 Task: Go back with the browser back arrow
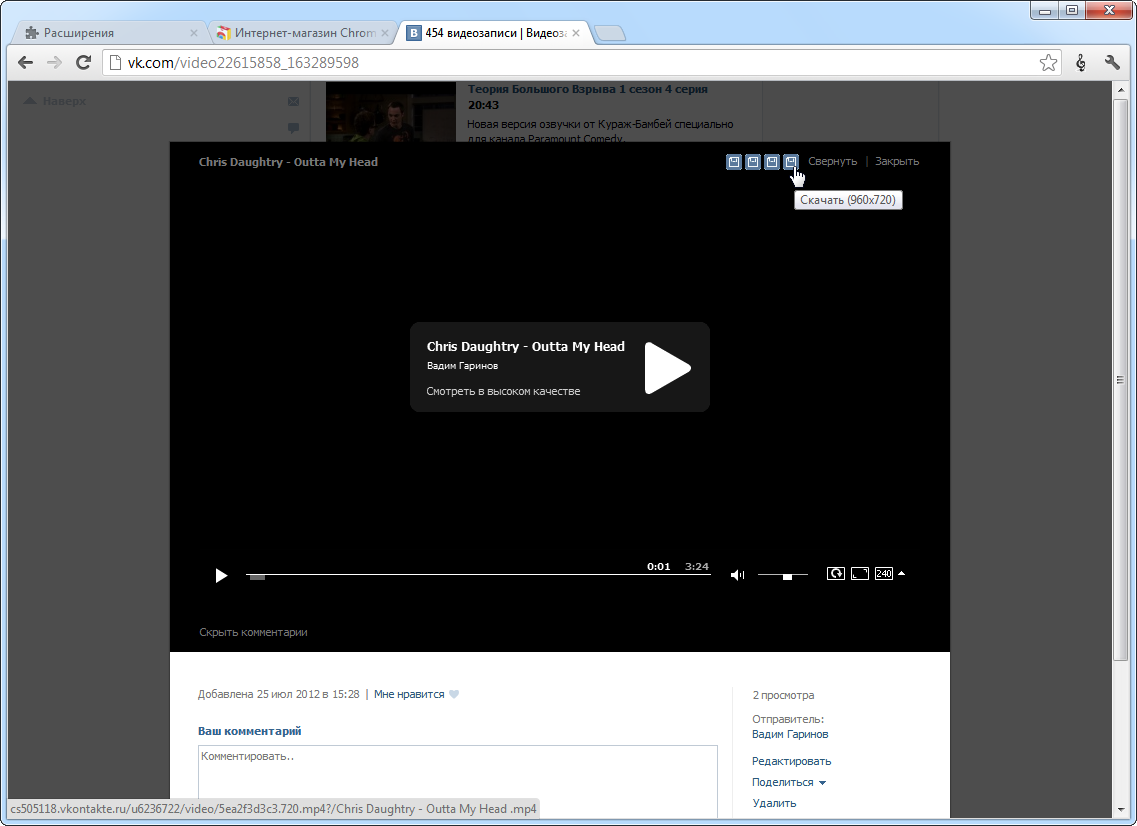tap(25, 62)
